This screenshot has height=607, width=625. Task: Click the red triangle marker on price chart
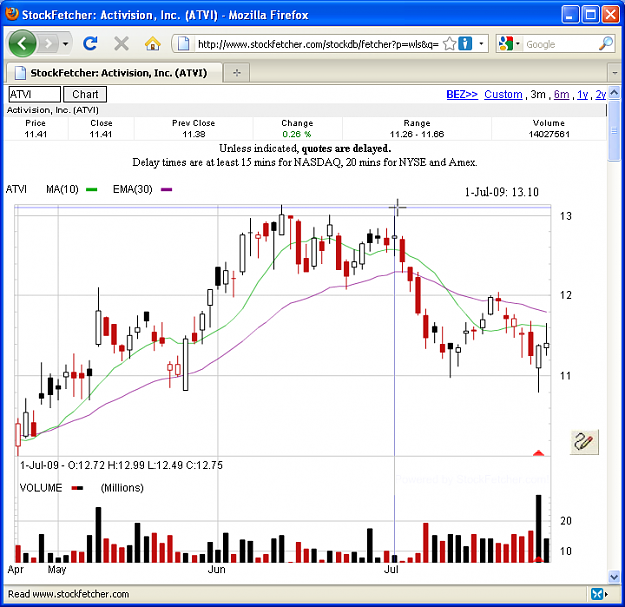coord(539,453)
